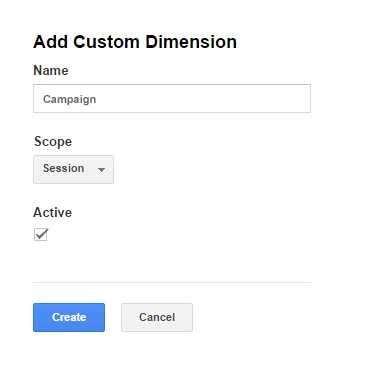Screen dimensions: 367x379
Task: Click the Add Custom Dimension heading
Action: pos(135,42)
